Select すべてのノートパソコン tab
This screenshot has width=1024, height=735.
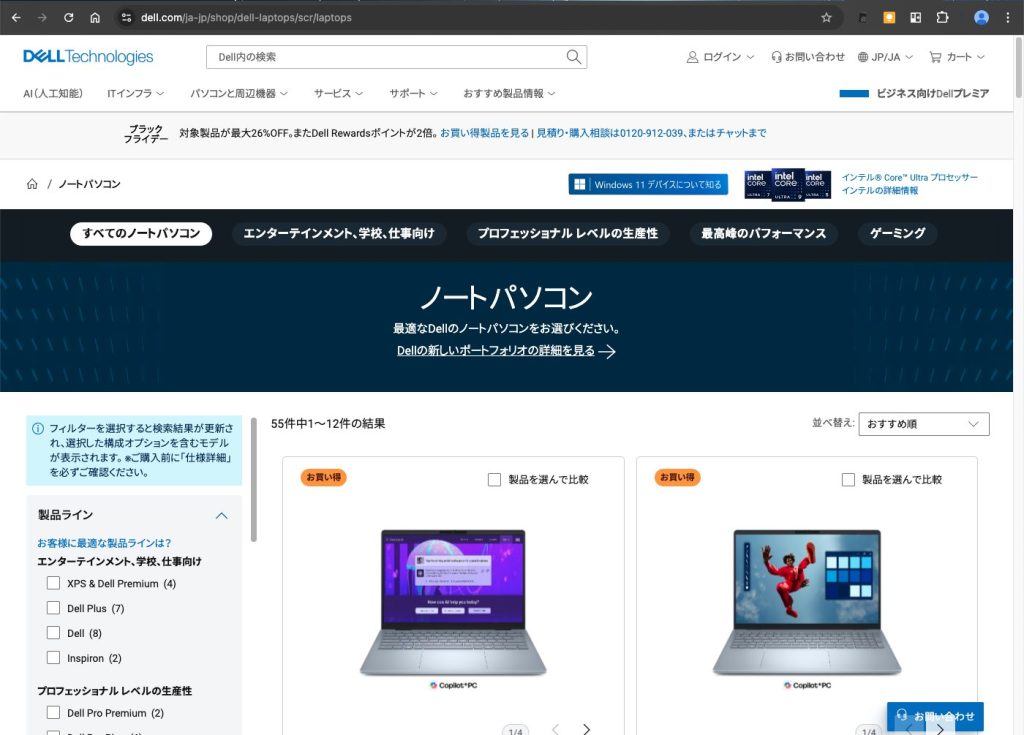point(141,233)
